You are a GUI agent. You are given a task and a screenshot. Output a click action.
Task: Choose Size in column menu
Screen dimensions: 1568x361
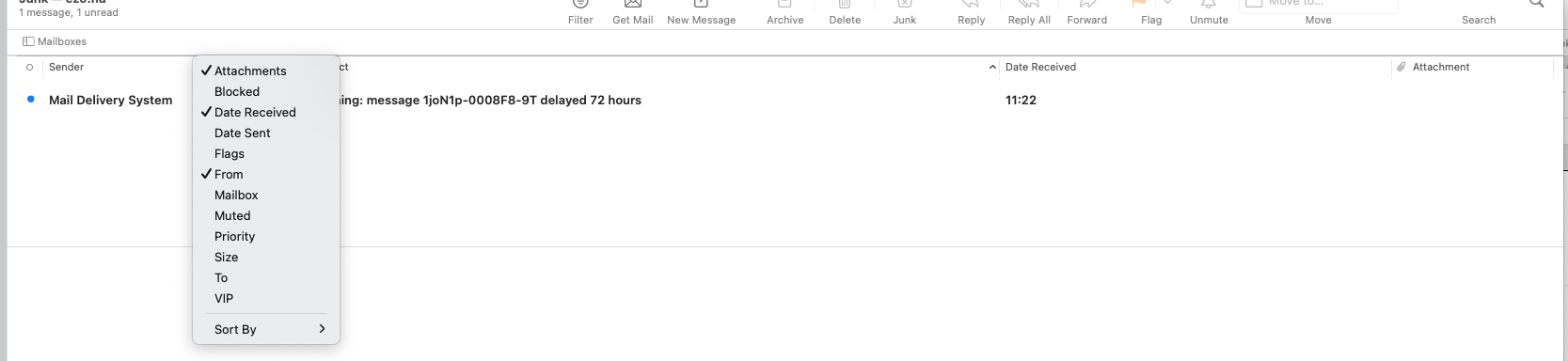click(266, 257)
